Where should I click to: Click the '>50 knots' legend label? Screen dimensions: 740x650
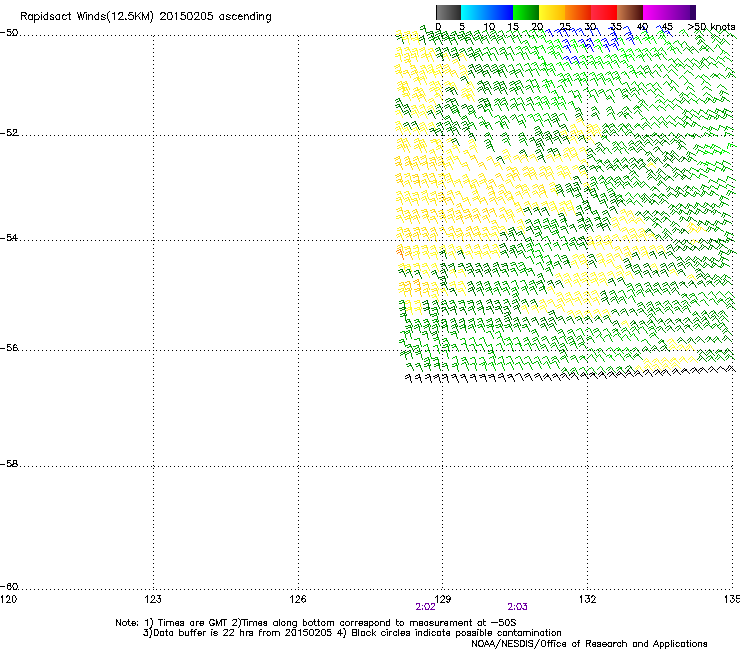pos(711,27)
